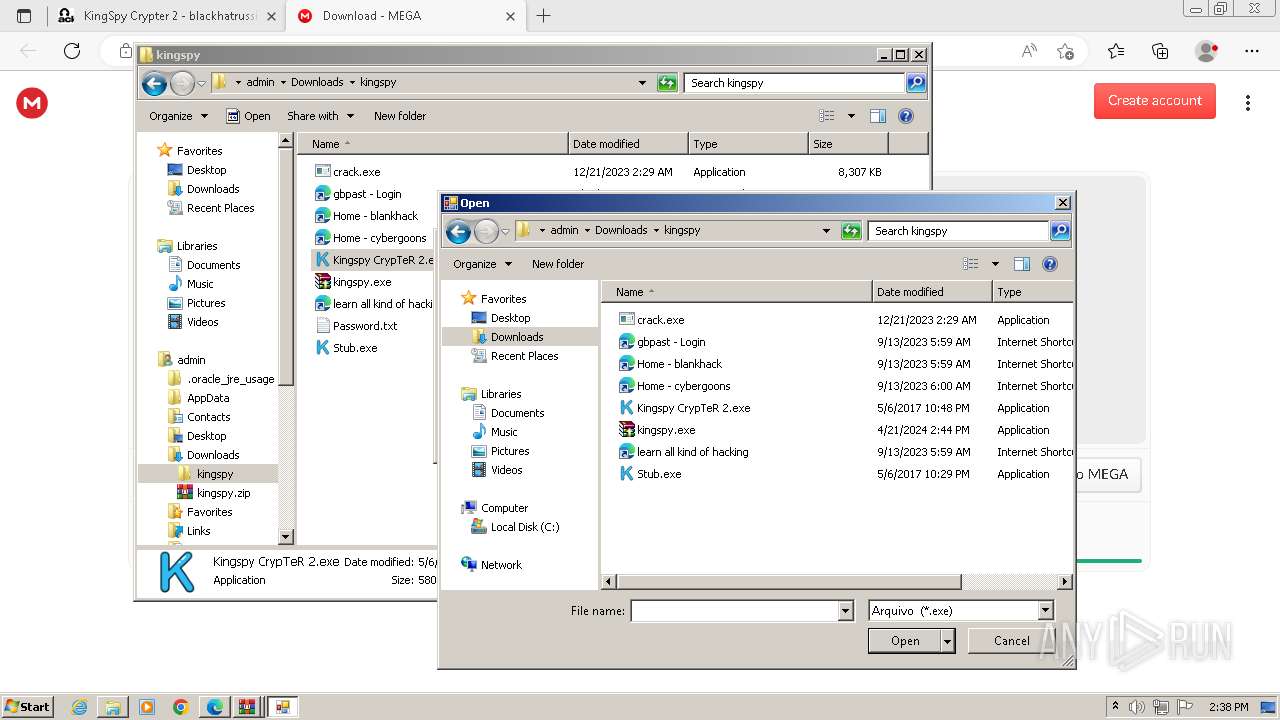Click MEGA logo on the web page
Image resolution: width=1280 pixels, height=720 pixels.
tap(32, 103)
